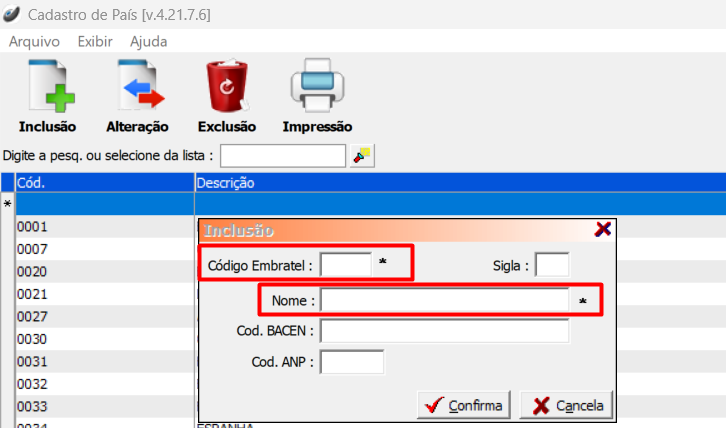Open the Arquivo menu
The image size is (726, 428).
(34, 42)
